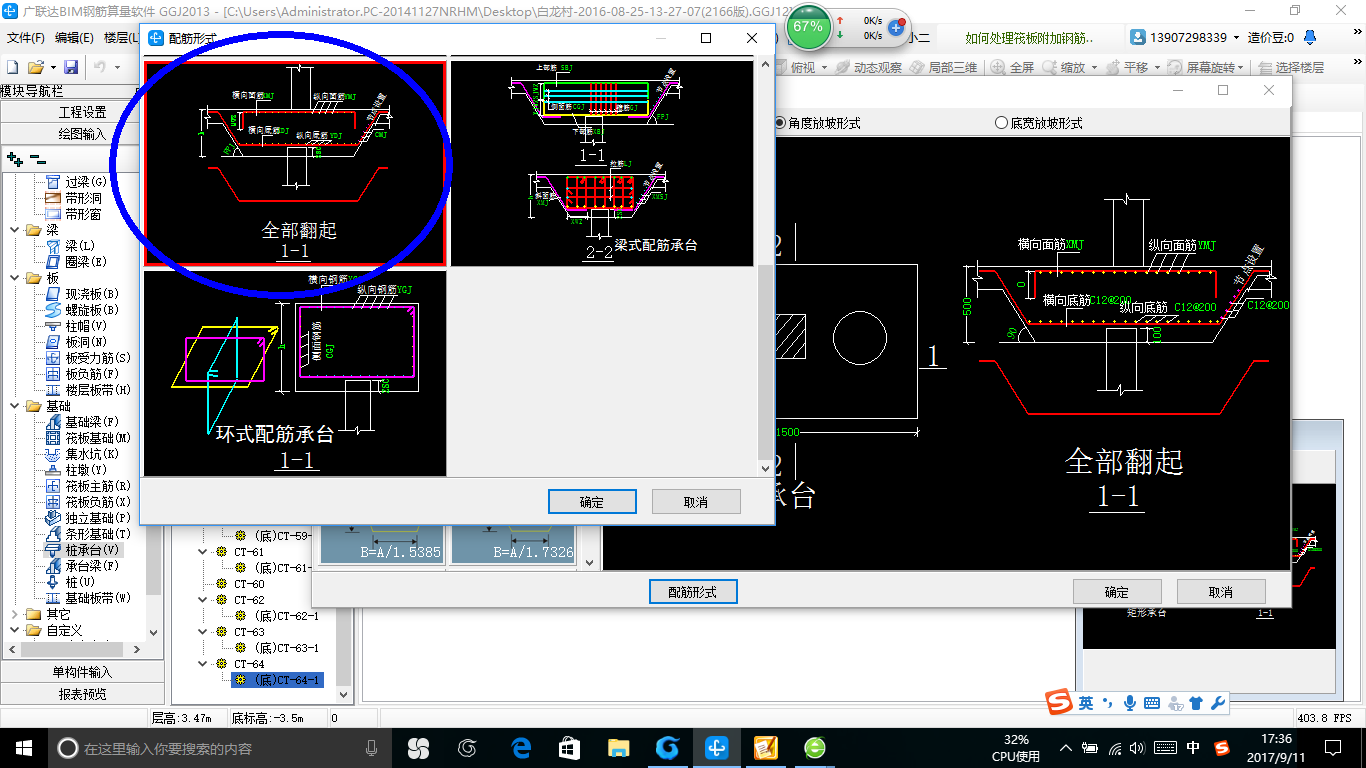Click the expand-all plus icon in navigator
Screen dimensions: 1366x768
pyautogui.click(x=14, y=158)
